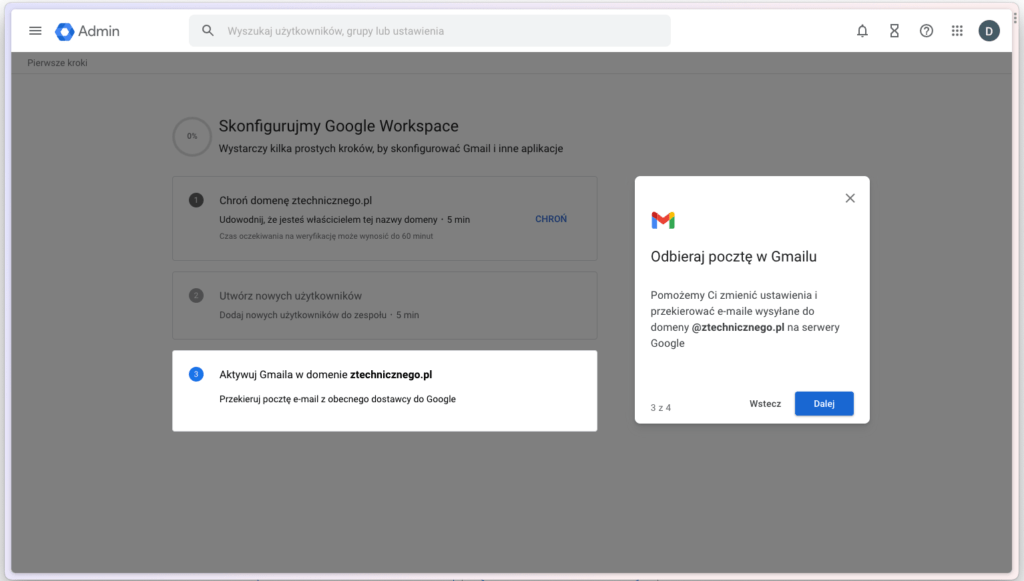Click the Wstecz button

(x=765, y=403)
